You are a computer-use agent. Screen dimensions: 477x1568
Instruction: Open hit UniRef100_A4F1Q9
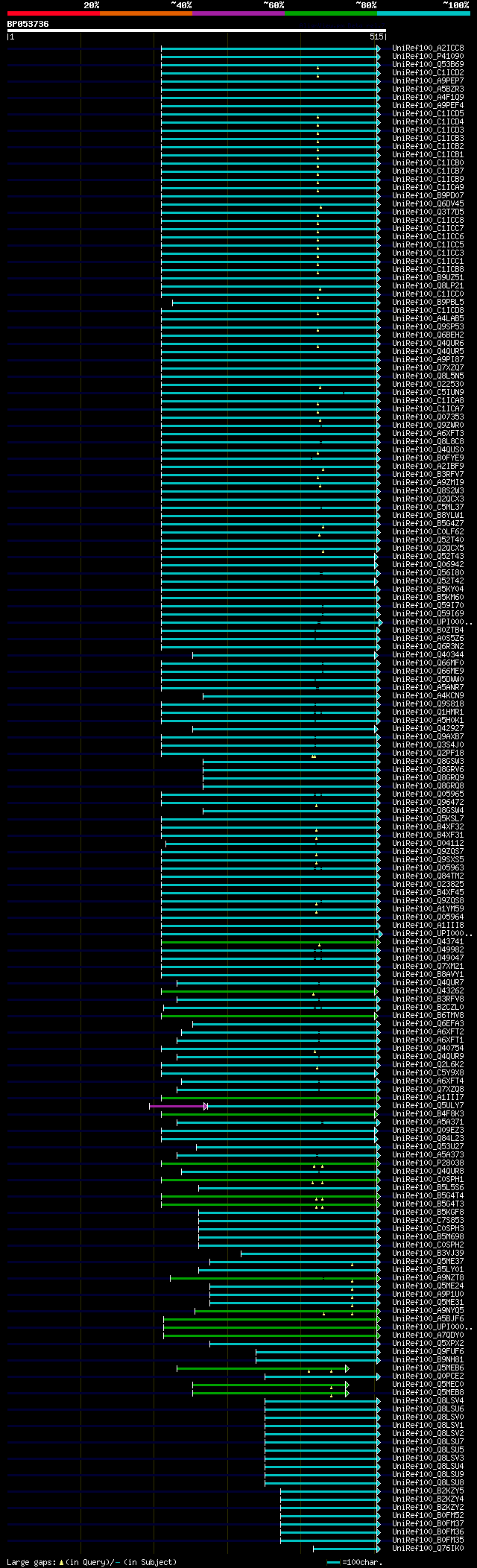pos(428,97)
